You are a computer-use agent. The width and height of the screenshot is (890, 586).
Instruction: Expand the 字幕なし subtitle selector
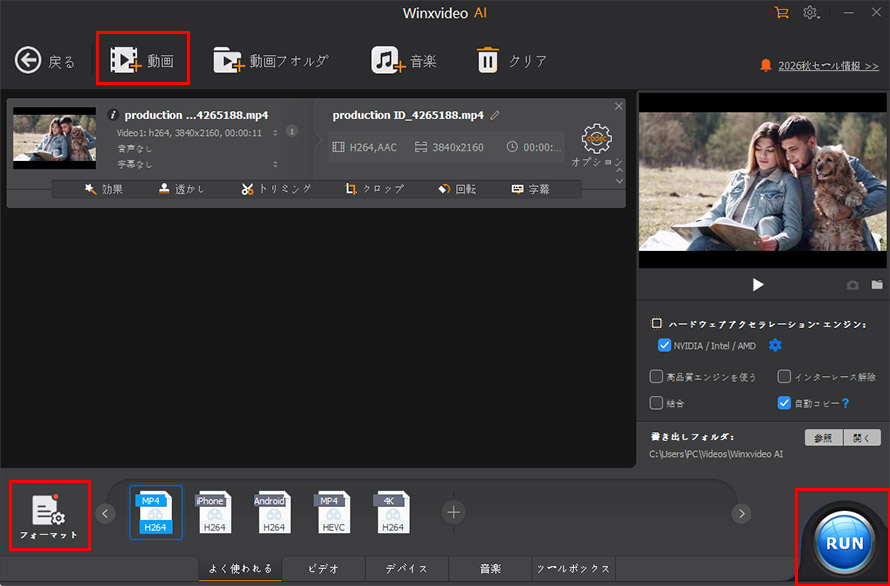[x=275, y=164]
